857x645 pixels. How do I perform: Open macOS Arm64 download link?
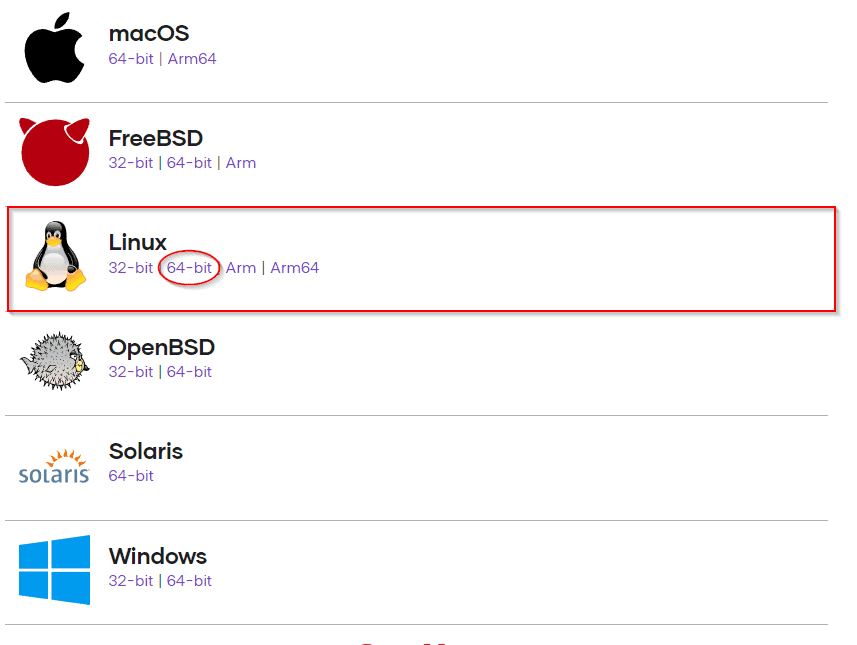(192, 59)
